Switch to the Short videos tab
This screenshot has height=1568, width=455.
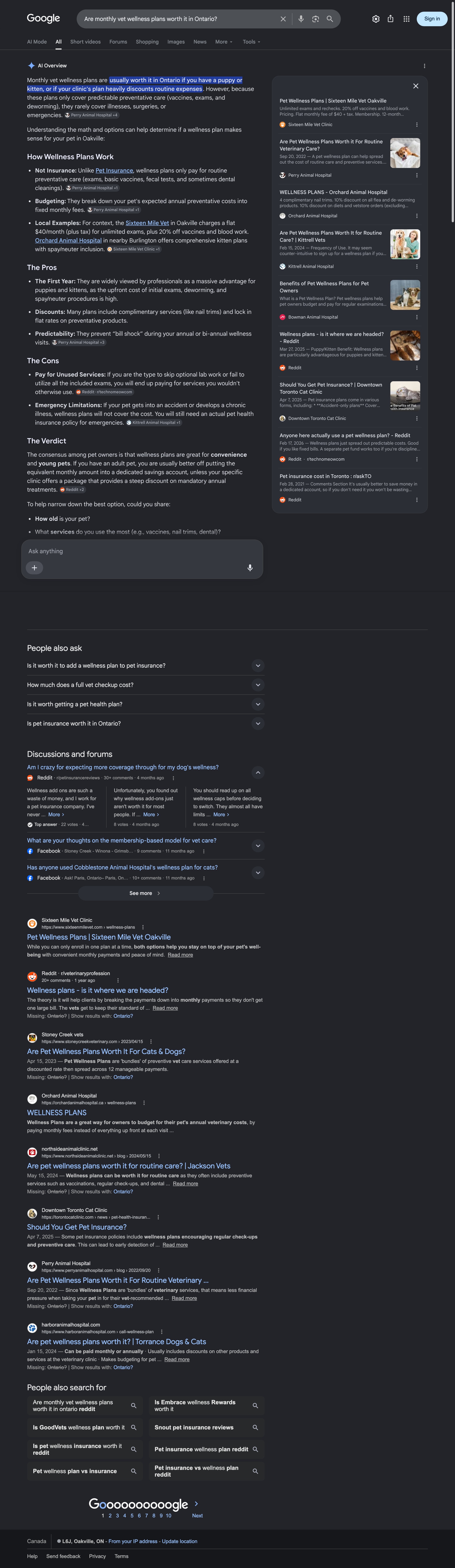(85, 42)
